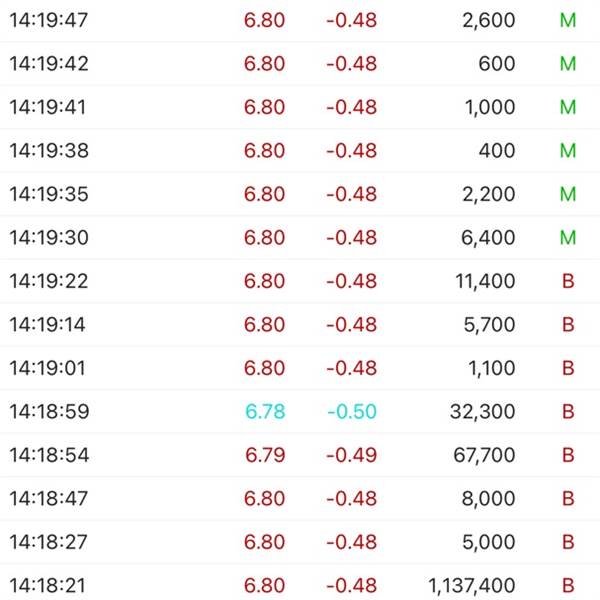The width and height of the screenshot is (600, 600).
Task: Click the 11,400 volume entry
Action: click(485, 281)
